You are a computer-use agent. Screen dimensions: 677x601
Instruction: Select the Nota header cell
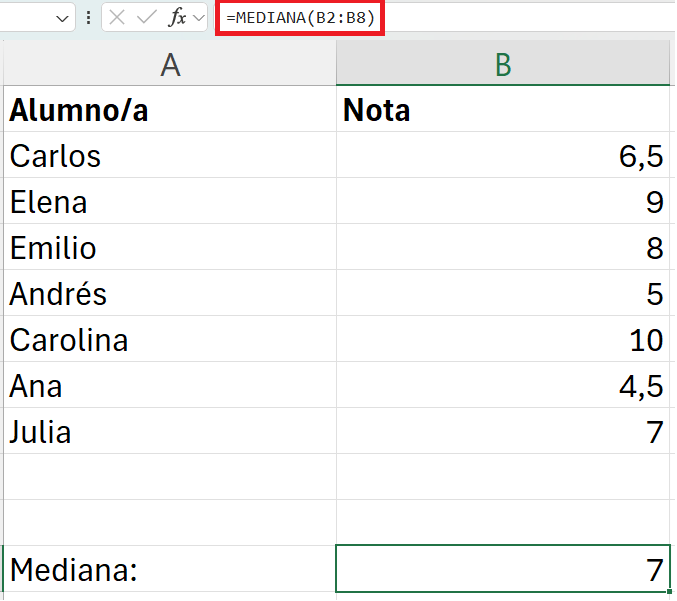[503, 109]
